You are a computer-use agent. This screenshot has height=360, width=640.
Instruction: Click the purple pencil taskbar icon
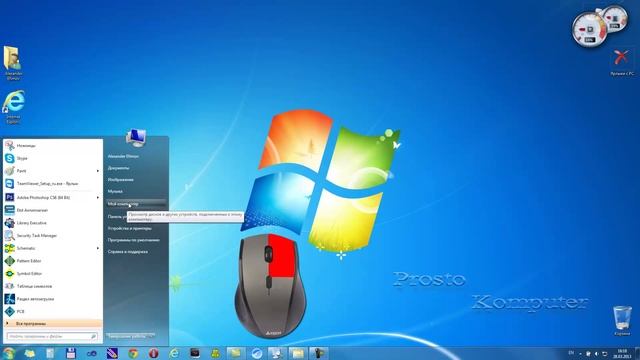[112, 353]
